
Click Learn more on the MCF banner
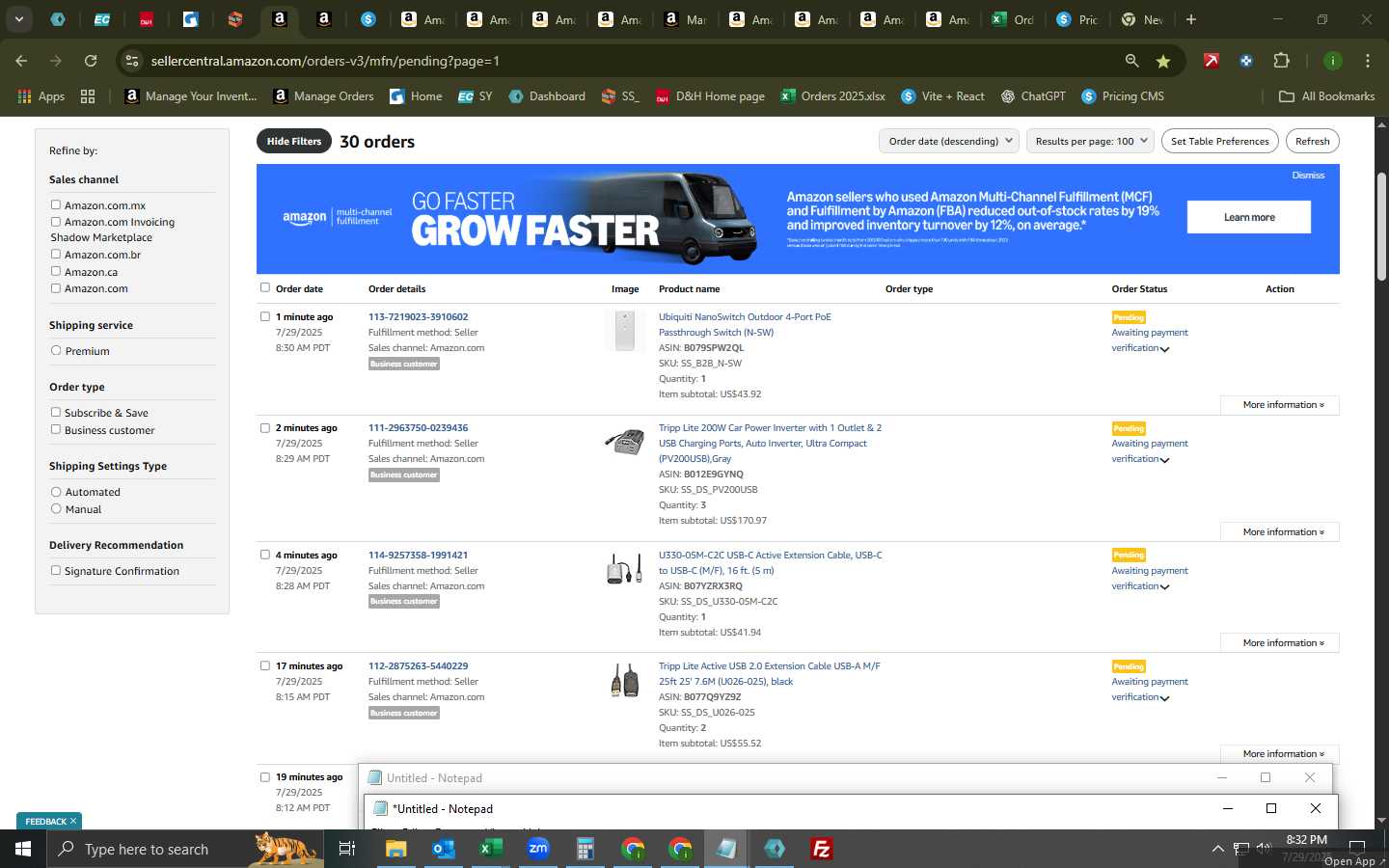click(1249, 217)
